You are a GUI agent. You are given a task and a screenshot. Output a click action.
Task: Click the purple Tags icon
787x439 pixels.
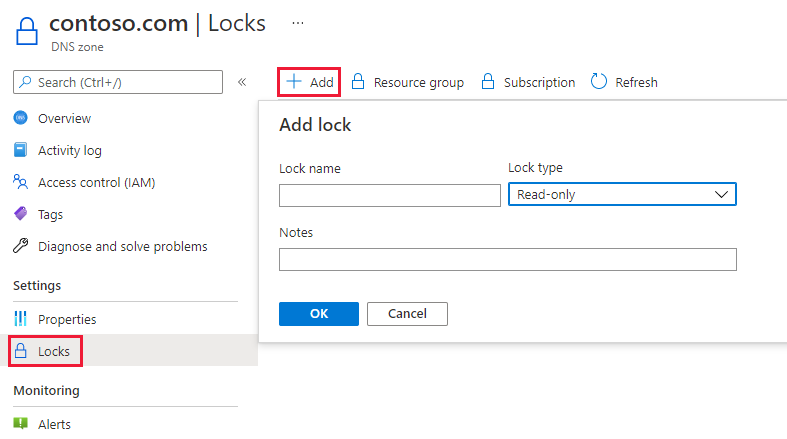[20, 214]
